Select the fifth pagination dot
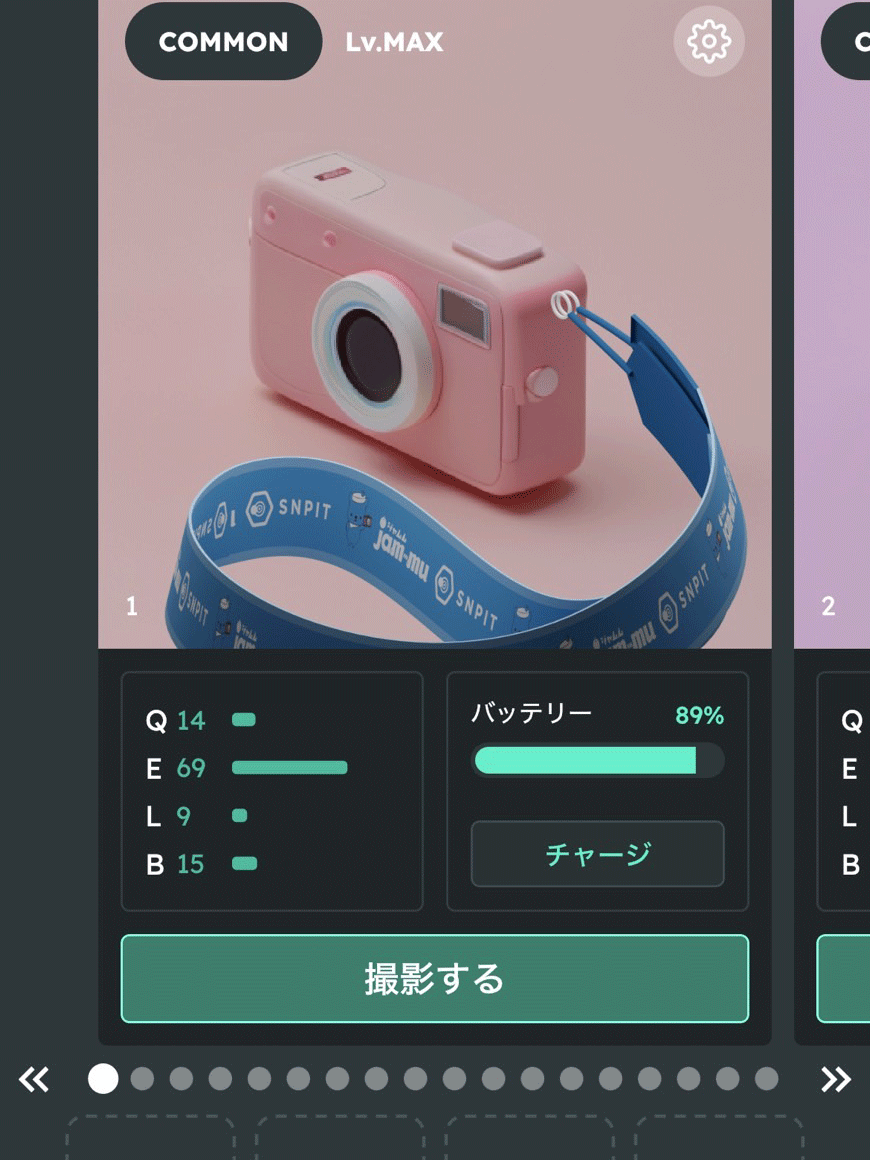 [x=259, y=1079]
